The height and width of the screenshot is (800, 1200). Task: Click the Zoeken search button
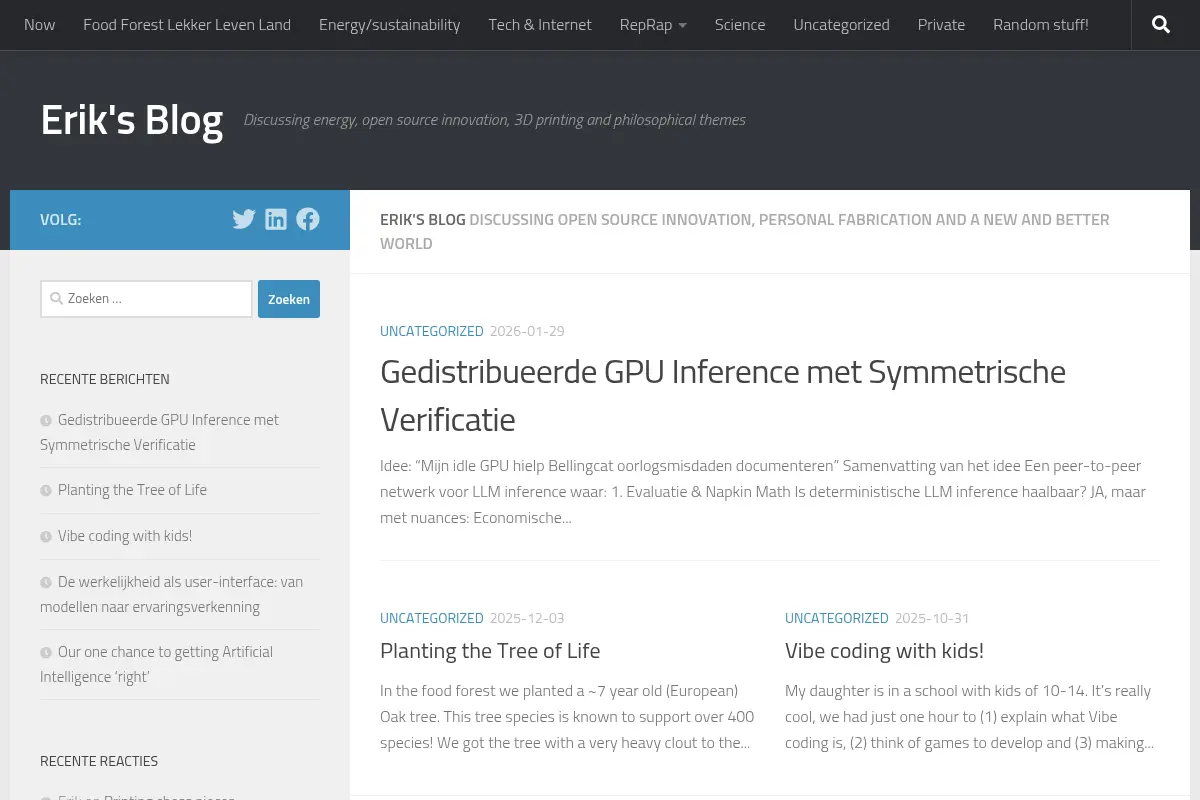click(289, 299)
